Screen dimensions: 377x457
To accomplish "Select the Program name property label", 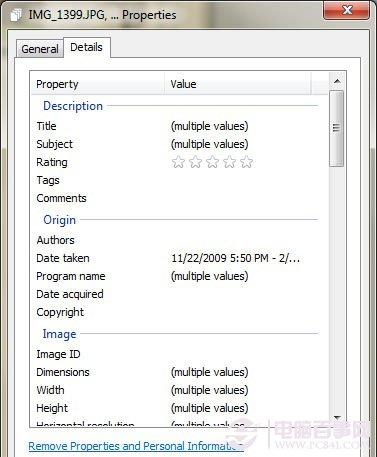I will coord(71,276).
